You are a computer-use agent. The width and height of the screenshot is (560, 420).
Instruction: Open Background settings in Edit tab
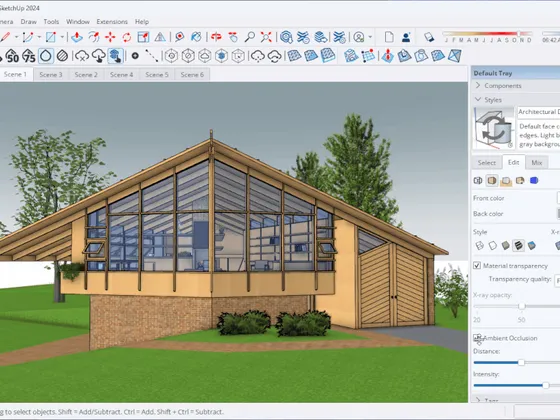[x=506, y=180]
